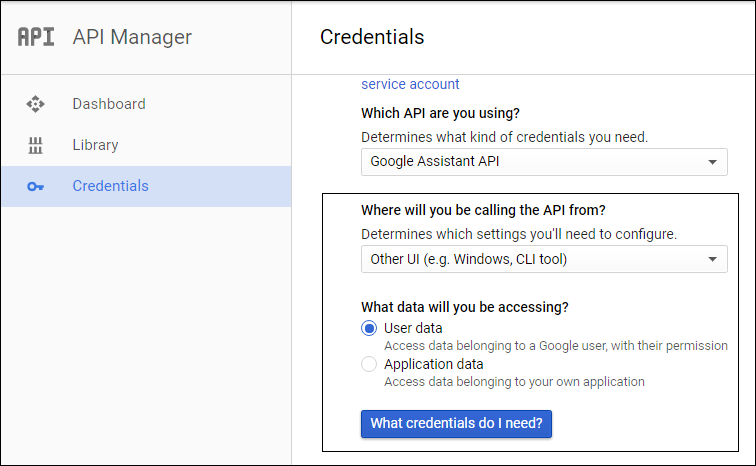
Task: Click the Dashboard diamond icon
Action: (35, 104)
